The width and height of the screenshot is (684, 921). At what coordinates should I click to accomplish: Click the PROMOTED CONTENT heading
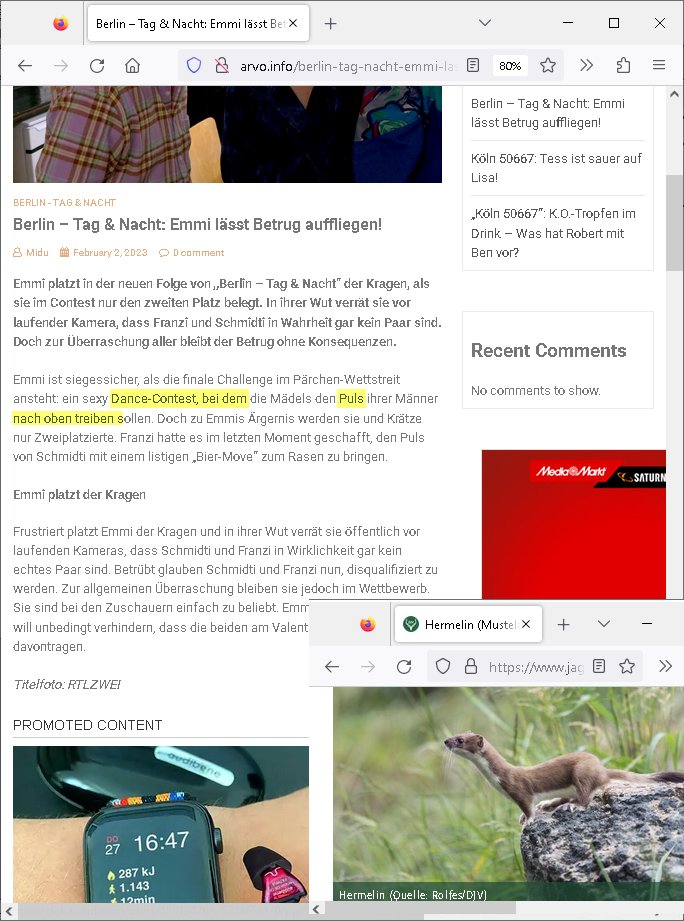point(87,725)
